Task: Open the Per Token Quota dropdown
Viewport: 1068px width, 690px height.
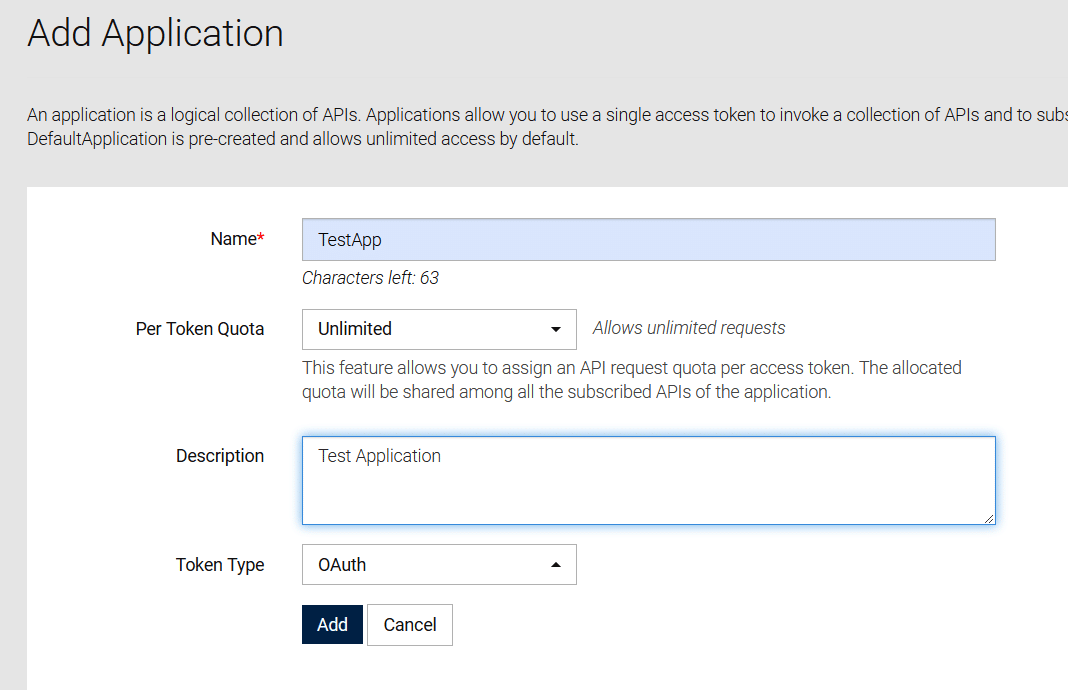Action: 438,329
